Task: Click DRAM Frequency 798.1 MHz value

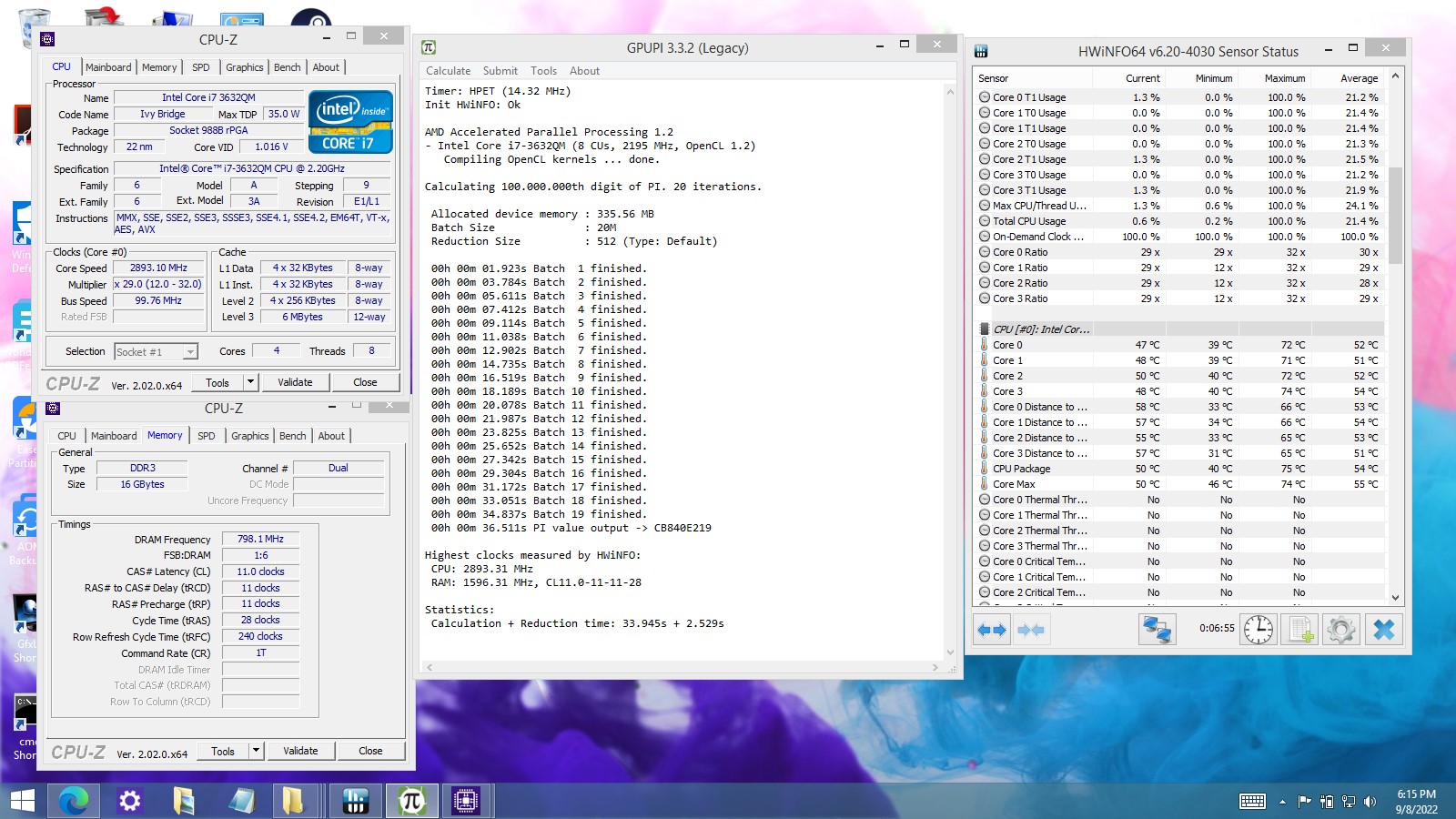Action: pyautogui.click(x=261, y=539)
